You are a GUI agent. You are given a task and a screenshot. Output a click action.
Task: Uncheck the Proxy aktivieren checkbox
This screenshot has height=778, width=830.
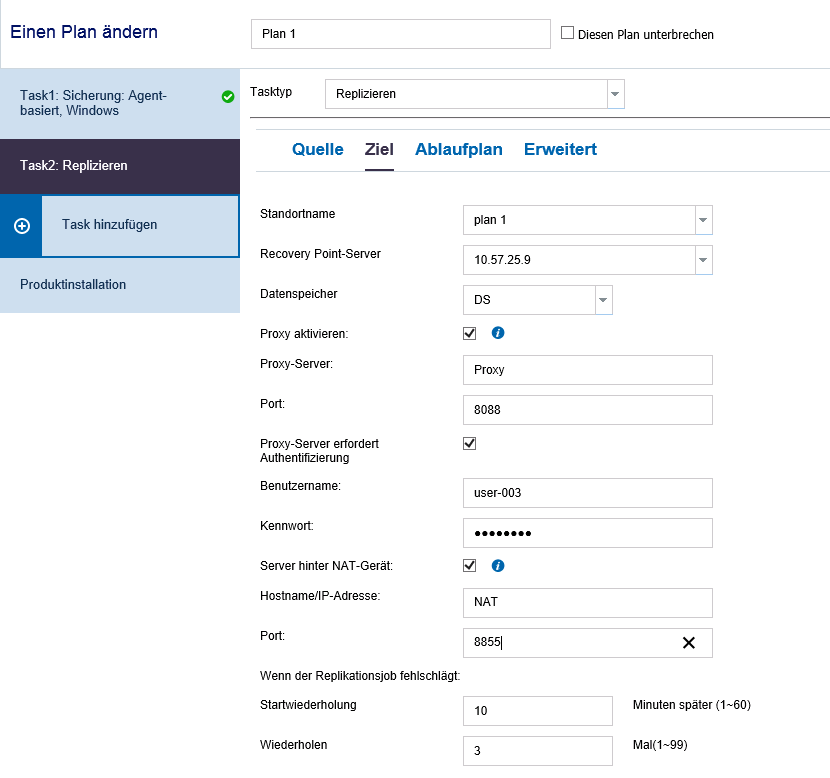(x=470, y=333)
